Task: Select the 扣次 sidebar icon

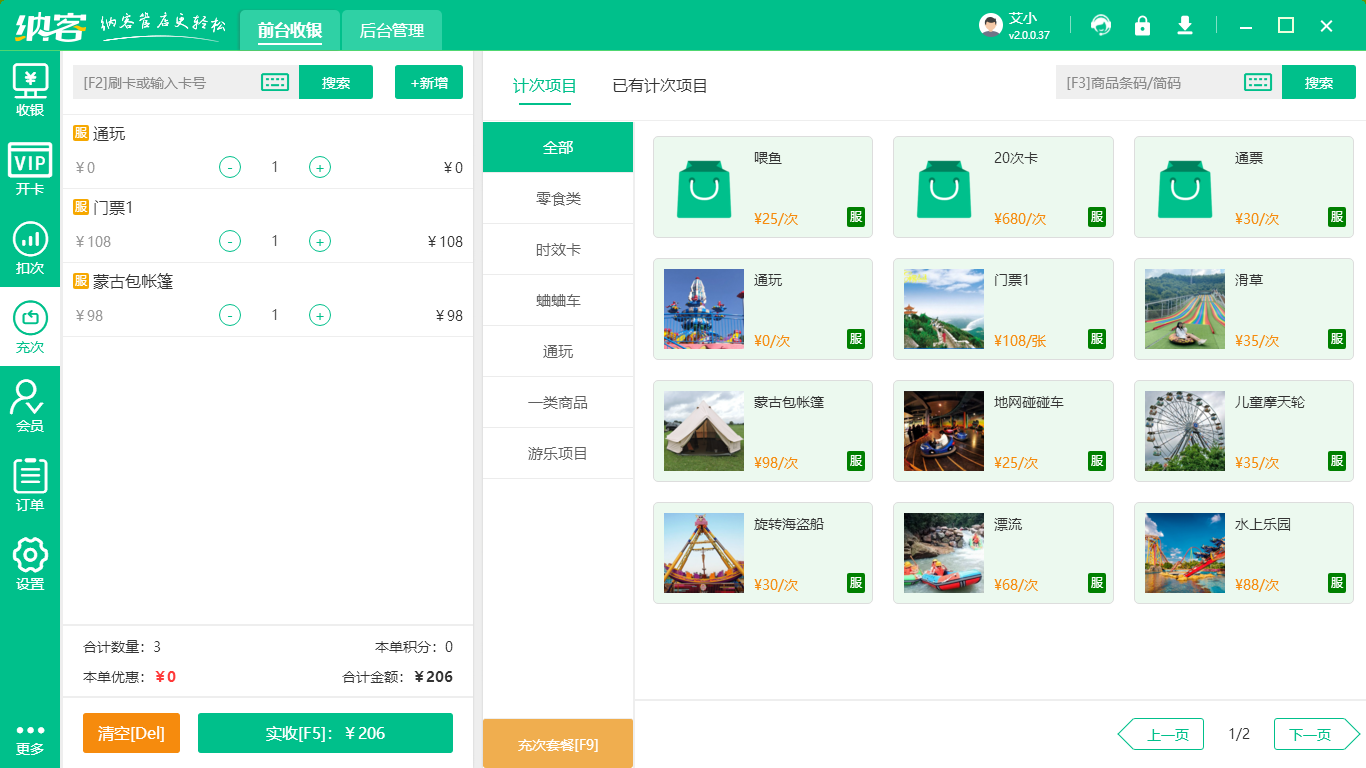Action: [29, 248]
